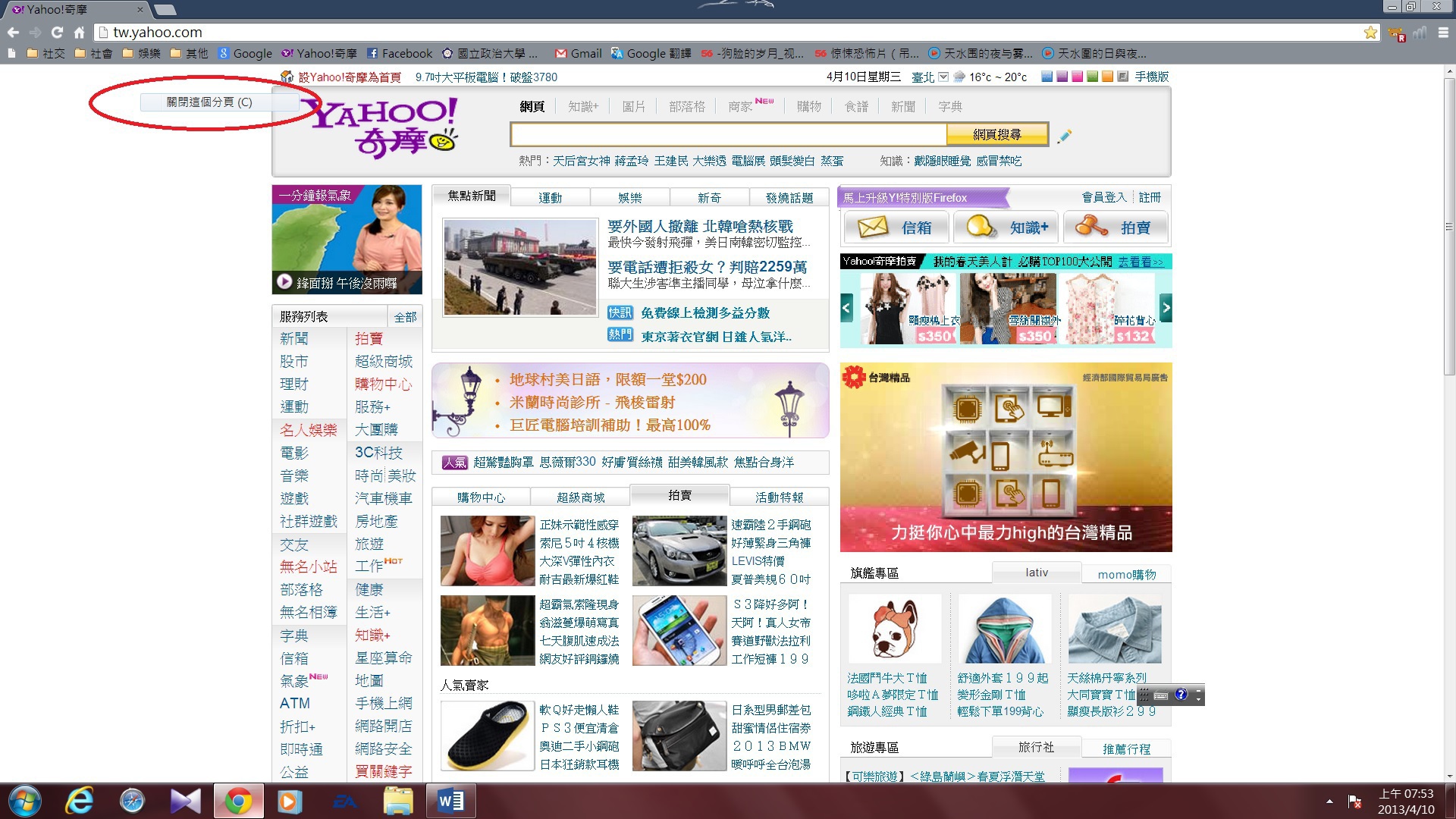The image size is (1456, 819).
Task: Open 股市 in services list
Action: (294, 361)
